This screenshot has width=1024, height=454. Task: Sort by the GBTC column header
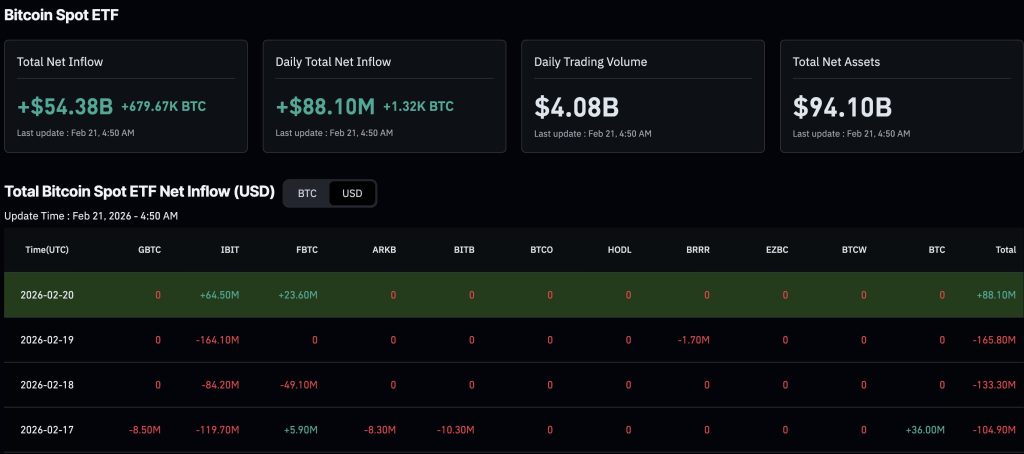tap(149, 249)
